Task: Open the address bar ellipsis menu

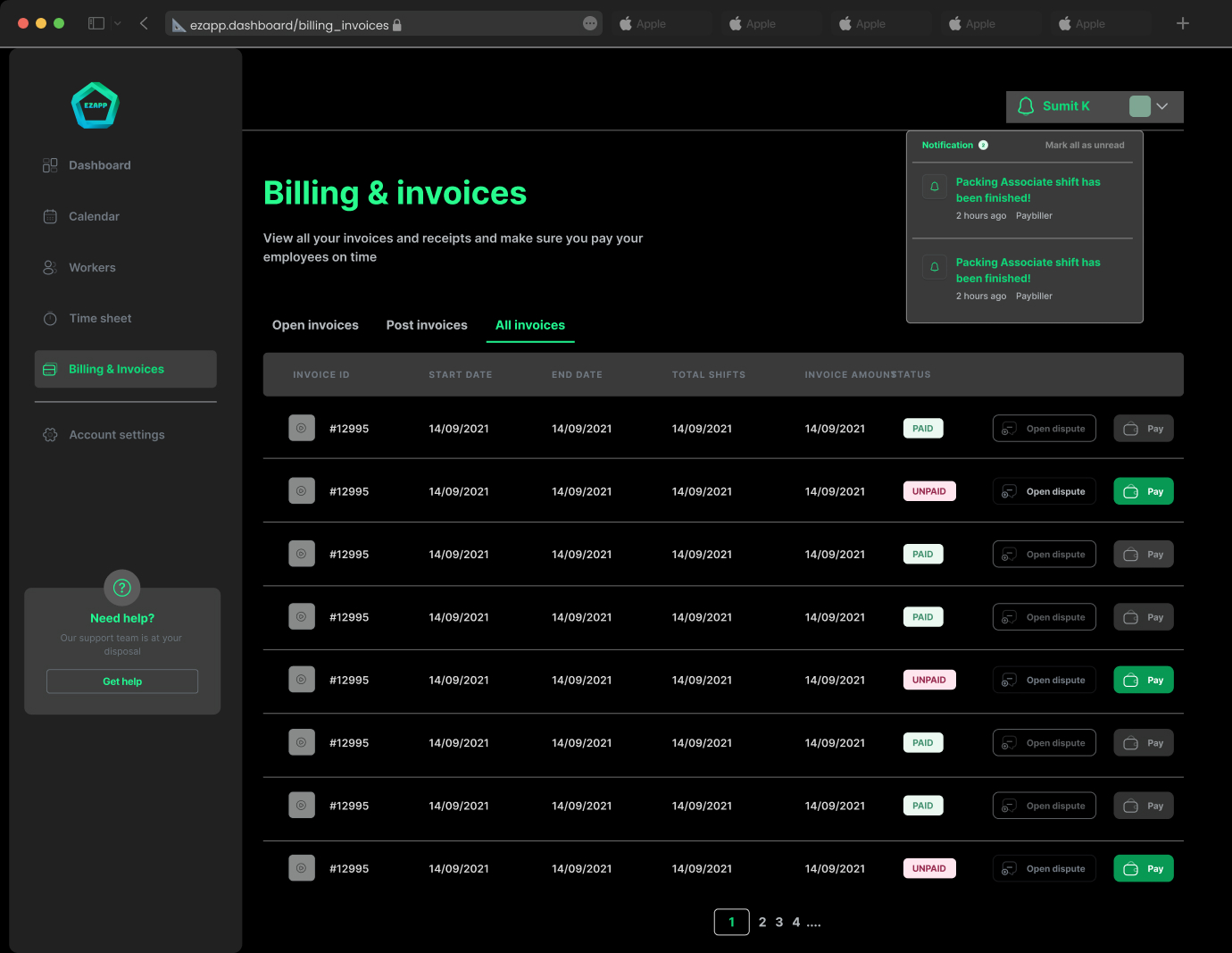Action: tap(589, 23)
